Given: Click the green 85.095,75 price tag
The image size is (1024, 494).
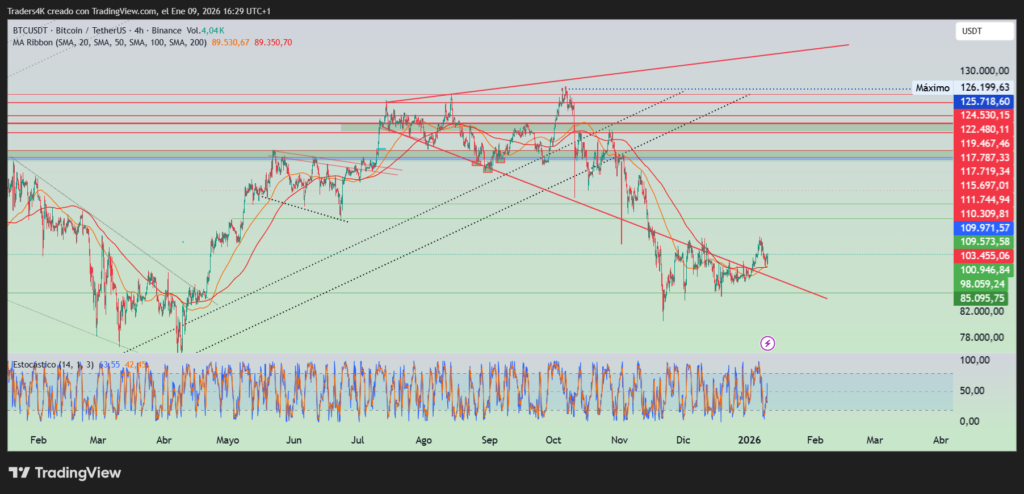Looking at the screenshot, I should pos(985,298).
